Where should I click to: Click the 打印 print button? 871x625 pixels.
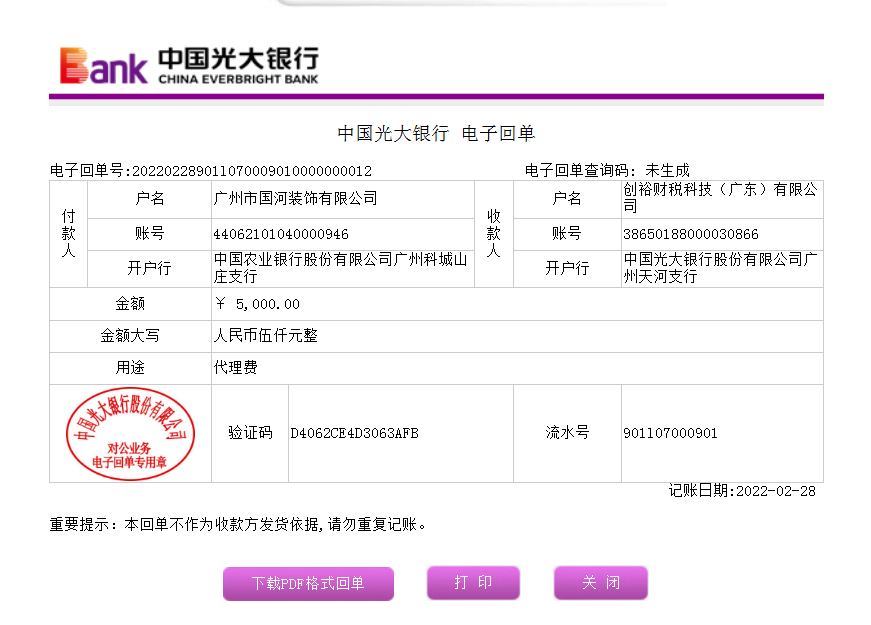click(473, 583)
